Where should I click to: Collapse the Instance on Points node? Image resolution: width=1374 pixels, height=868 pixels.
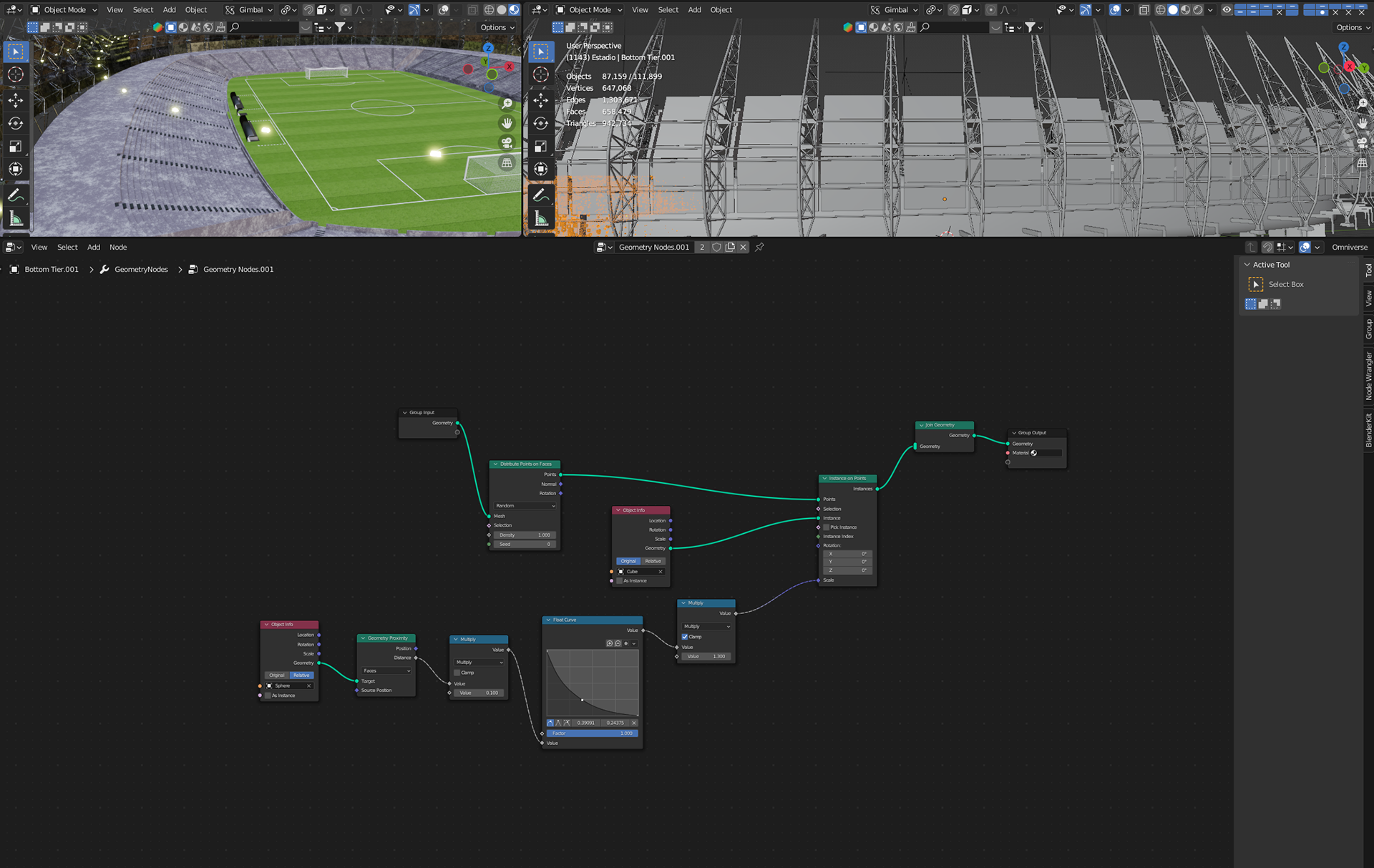[824, 479]
